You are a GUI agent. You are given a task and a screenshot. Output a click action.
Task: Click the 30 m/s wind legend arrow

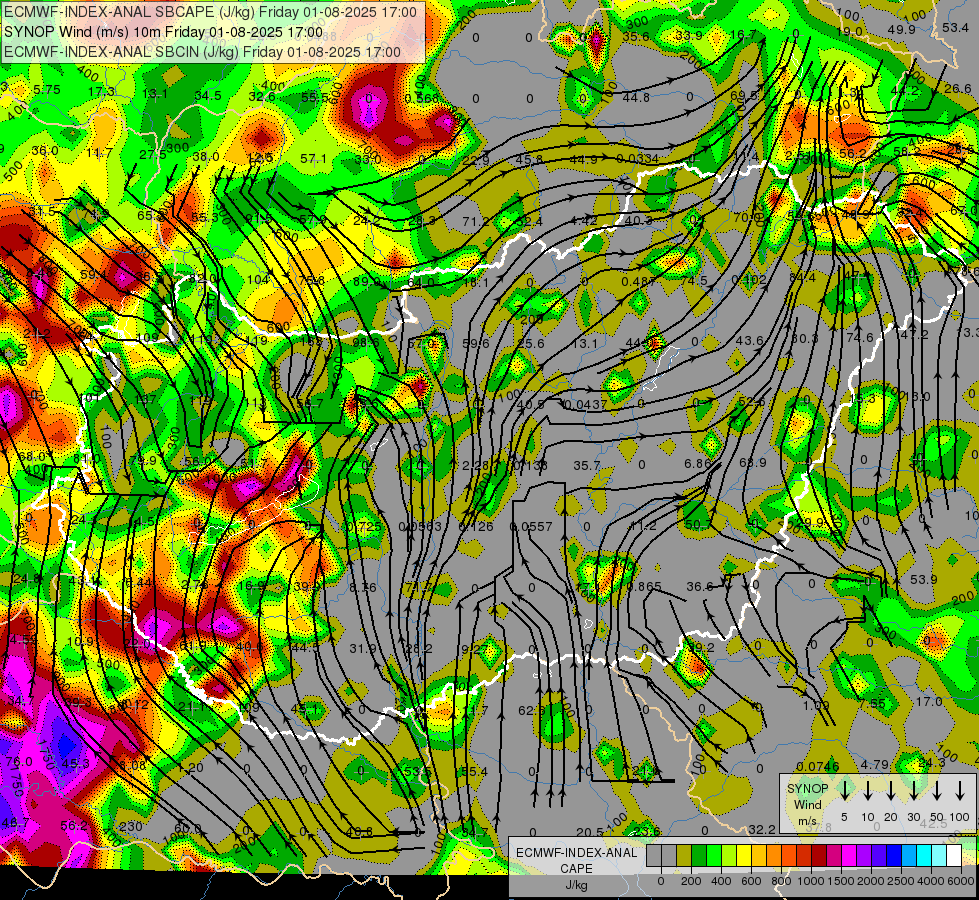point(913,791)
